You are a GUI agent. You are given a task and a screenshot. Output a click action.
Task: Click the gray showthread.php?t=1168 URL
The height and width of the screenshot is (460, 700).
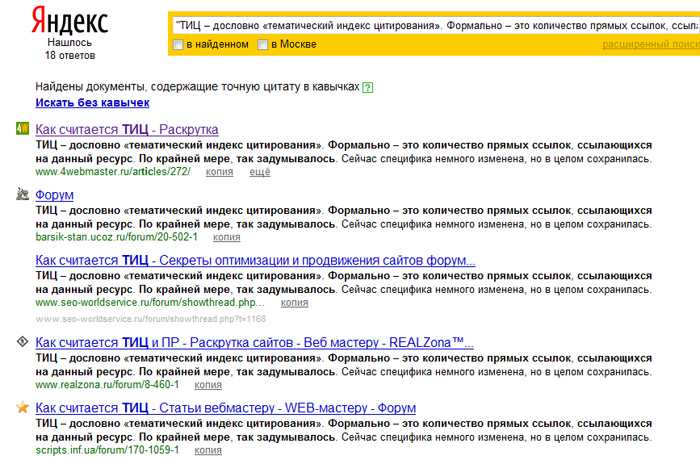pos(151,319)
